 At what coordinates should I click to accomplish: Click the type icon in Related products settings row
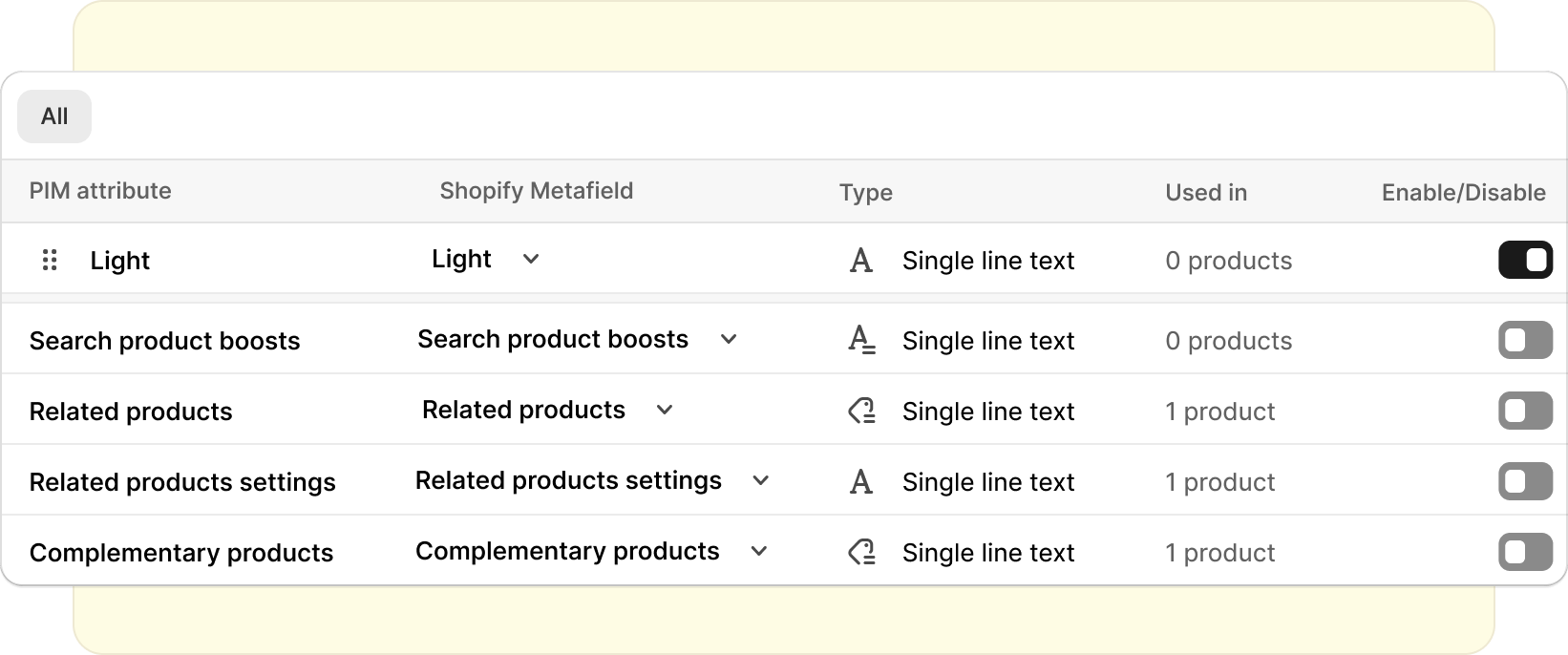(x=860, y=482)
